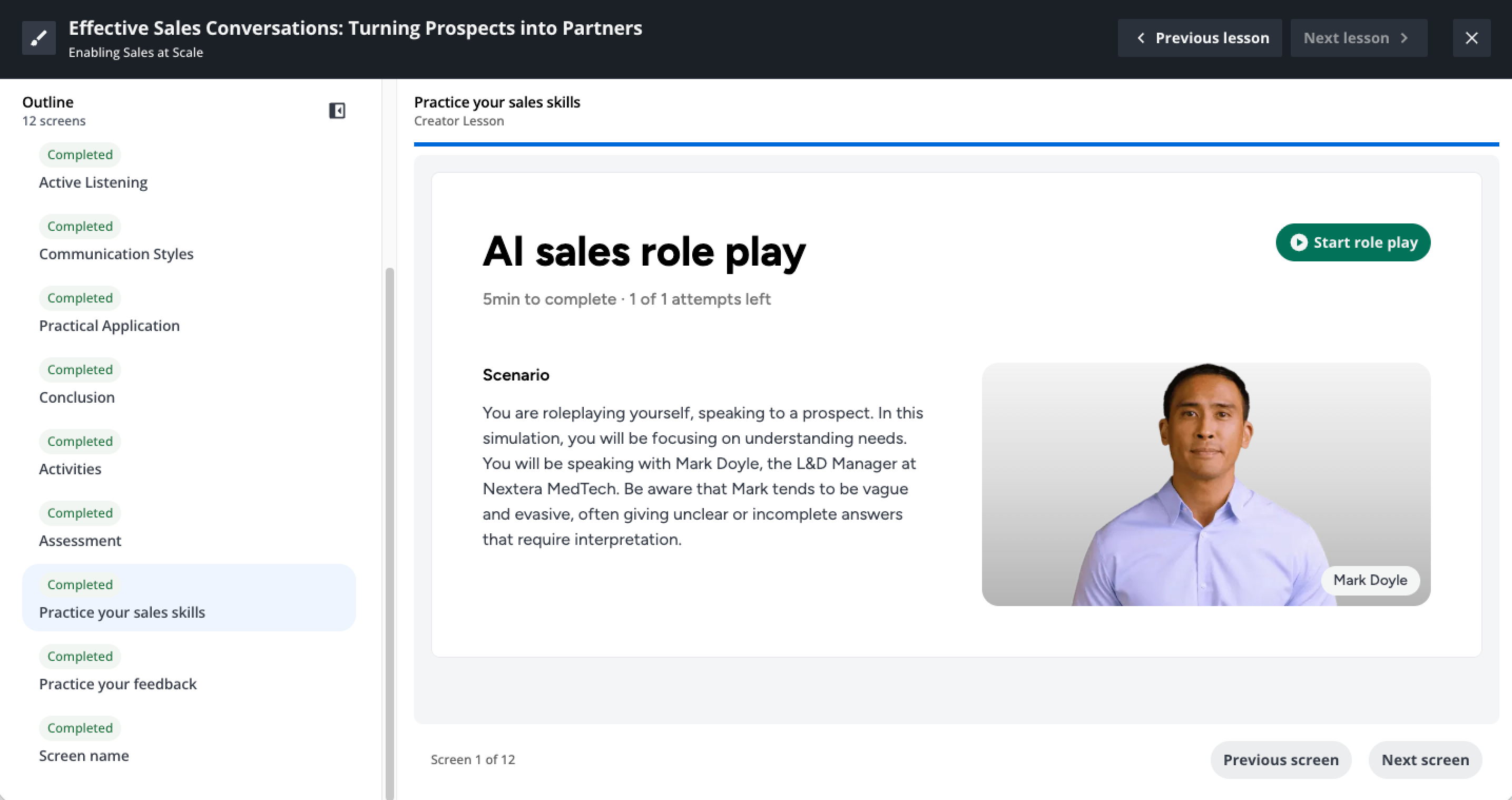Image resolution: width=1512 pixels, height=800 pixels.
Task: Click the Mark Doyle portrait image
Action: 1205,484
